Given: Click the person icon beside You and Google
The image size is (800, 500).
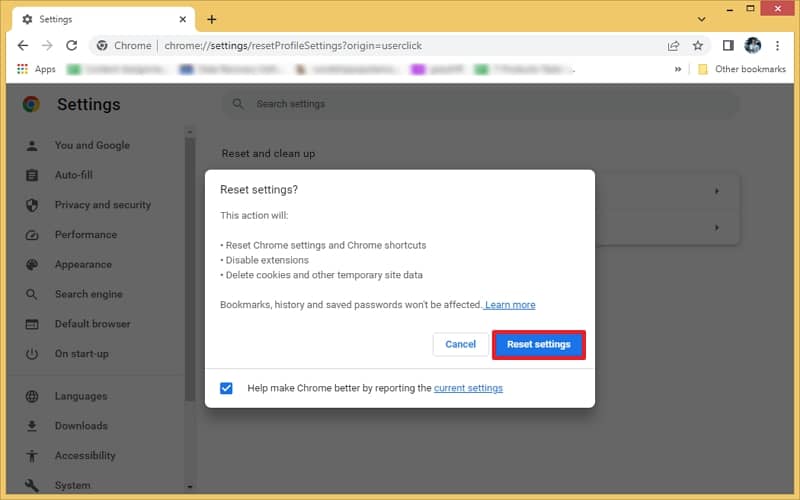Looking at the screenshot, I should click(32, 146).
